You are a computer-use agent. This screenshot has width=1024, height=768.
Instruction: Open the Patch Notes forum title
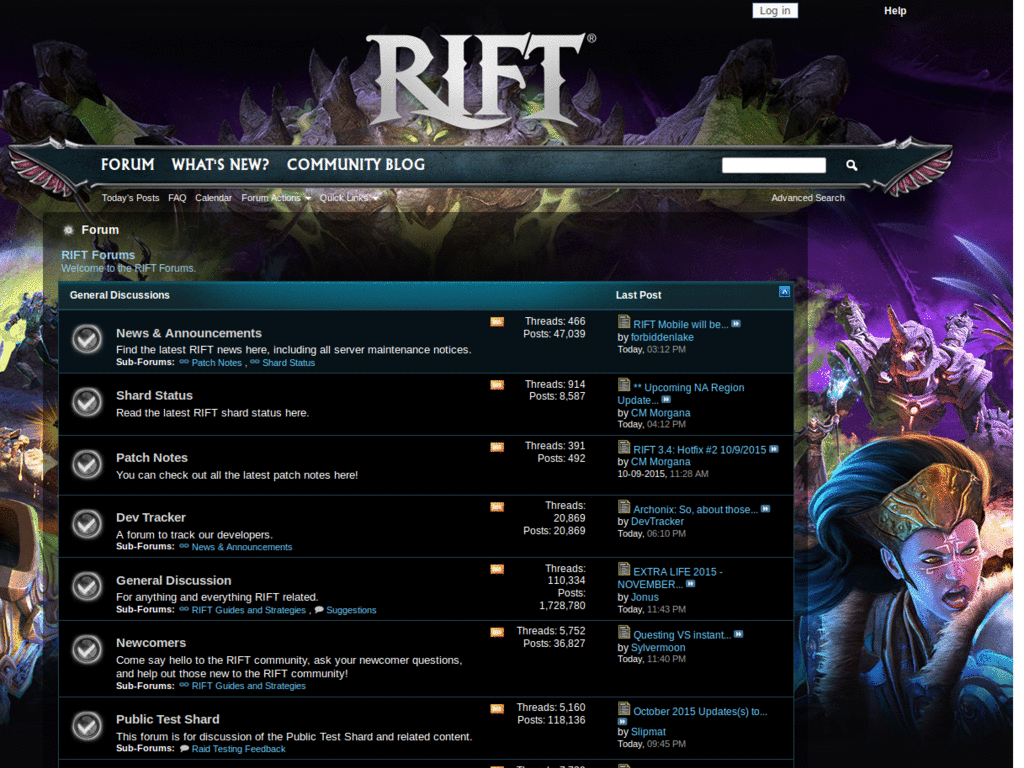152,458
